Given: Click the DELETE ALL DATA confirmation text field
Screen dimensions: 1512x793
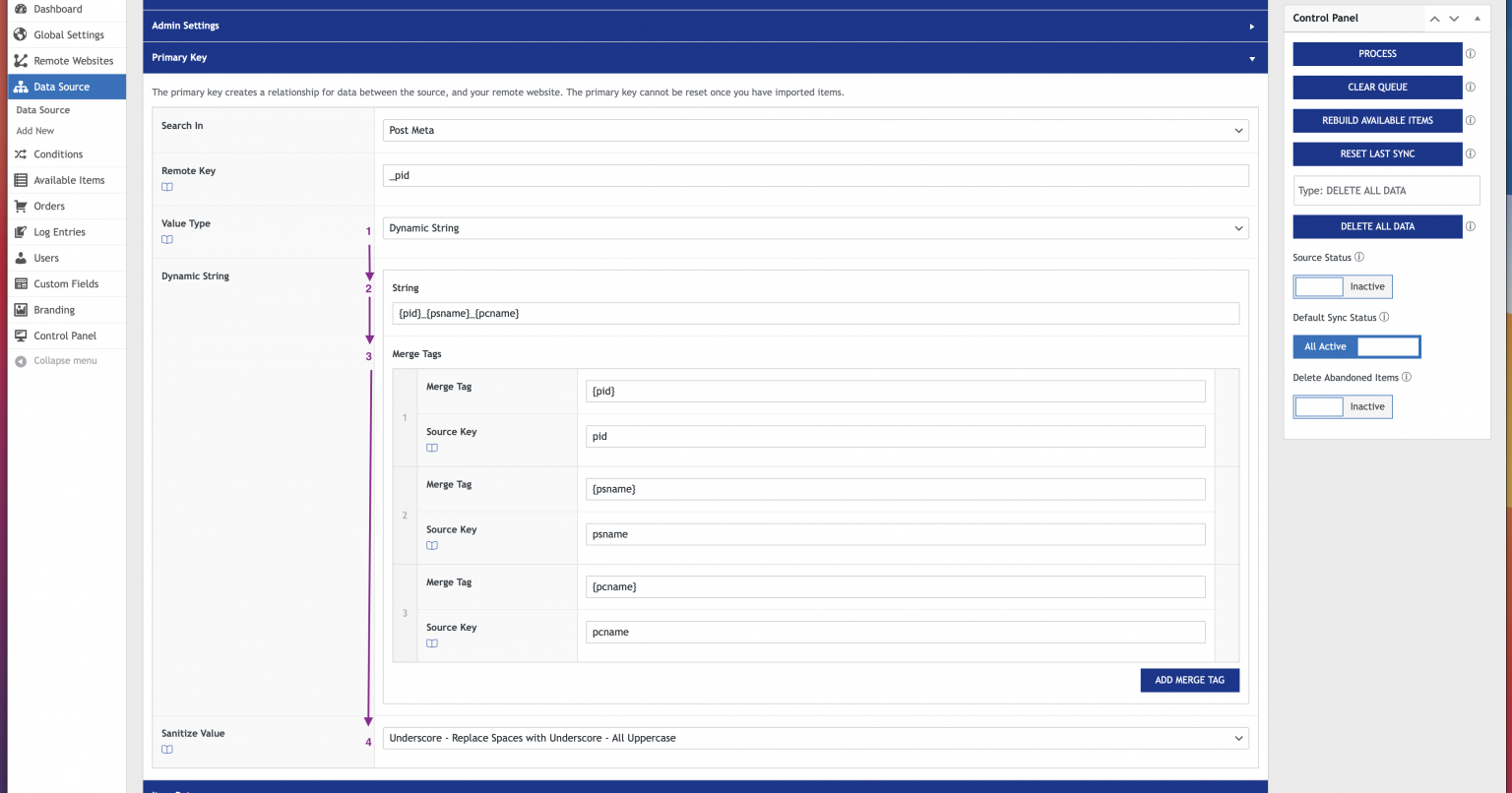Looking at the screenshot, I should click(x=1387, y=191).
